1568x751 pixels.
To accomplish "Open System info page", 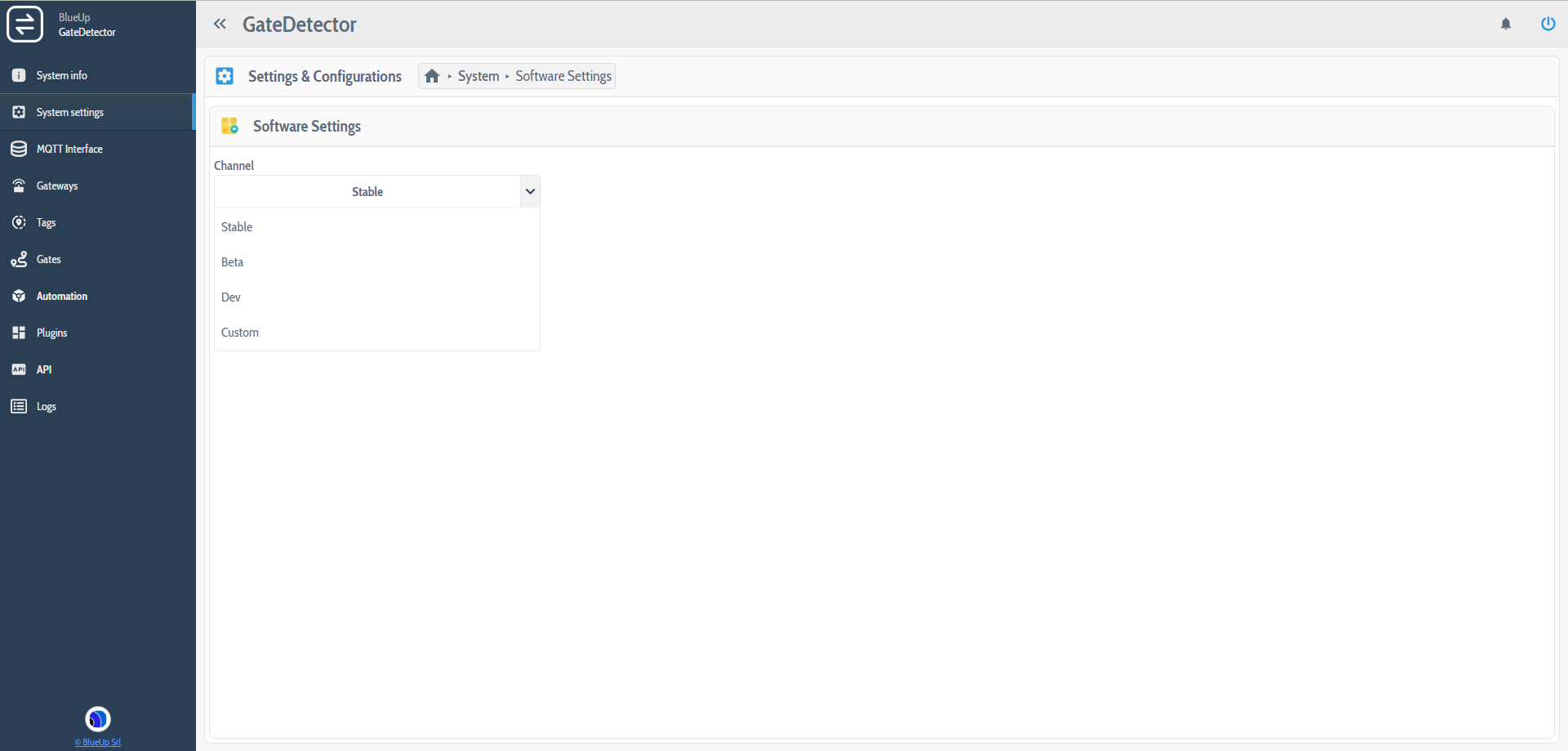I will [61, 75].
